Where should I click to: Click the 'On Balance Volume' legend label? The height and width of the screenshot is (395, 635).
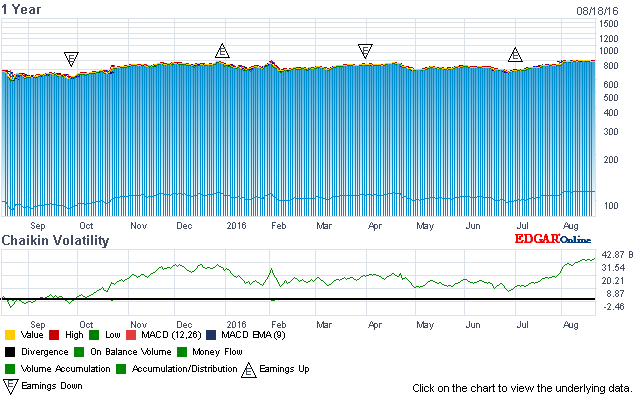(x=131, y=352)
